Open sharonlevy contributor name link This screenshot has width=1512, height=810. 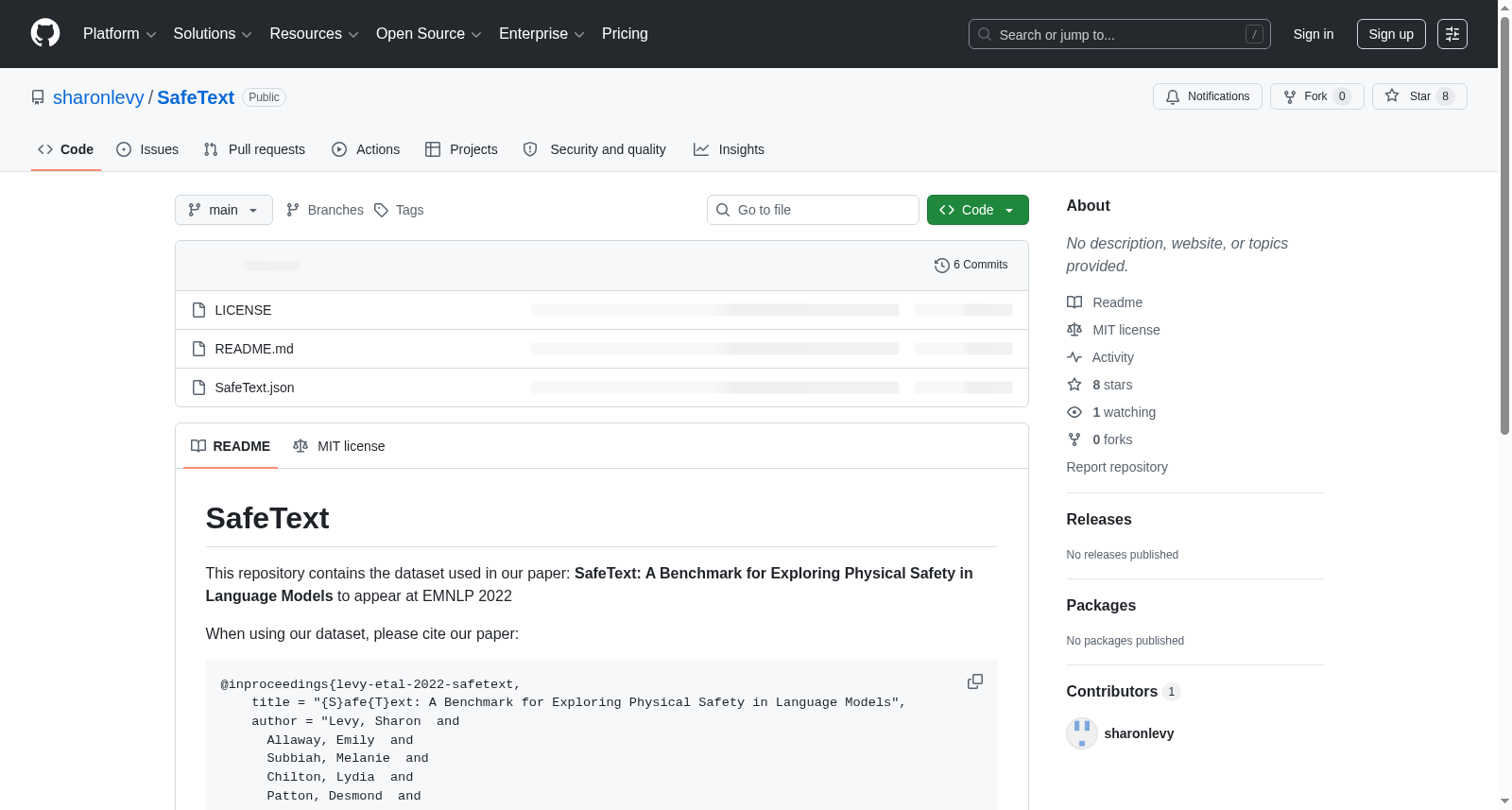[x=1139, y=733]
